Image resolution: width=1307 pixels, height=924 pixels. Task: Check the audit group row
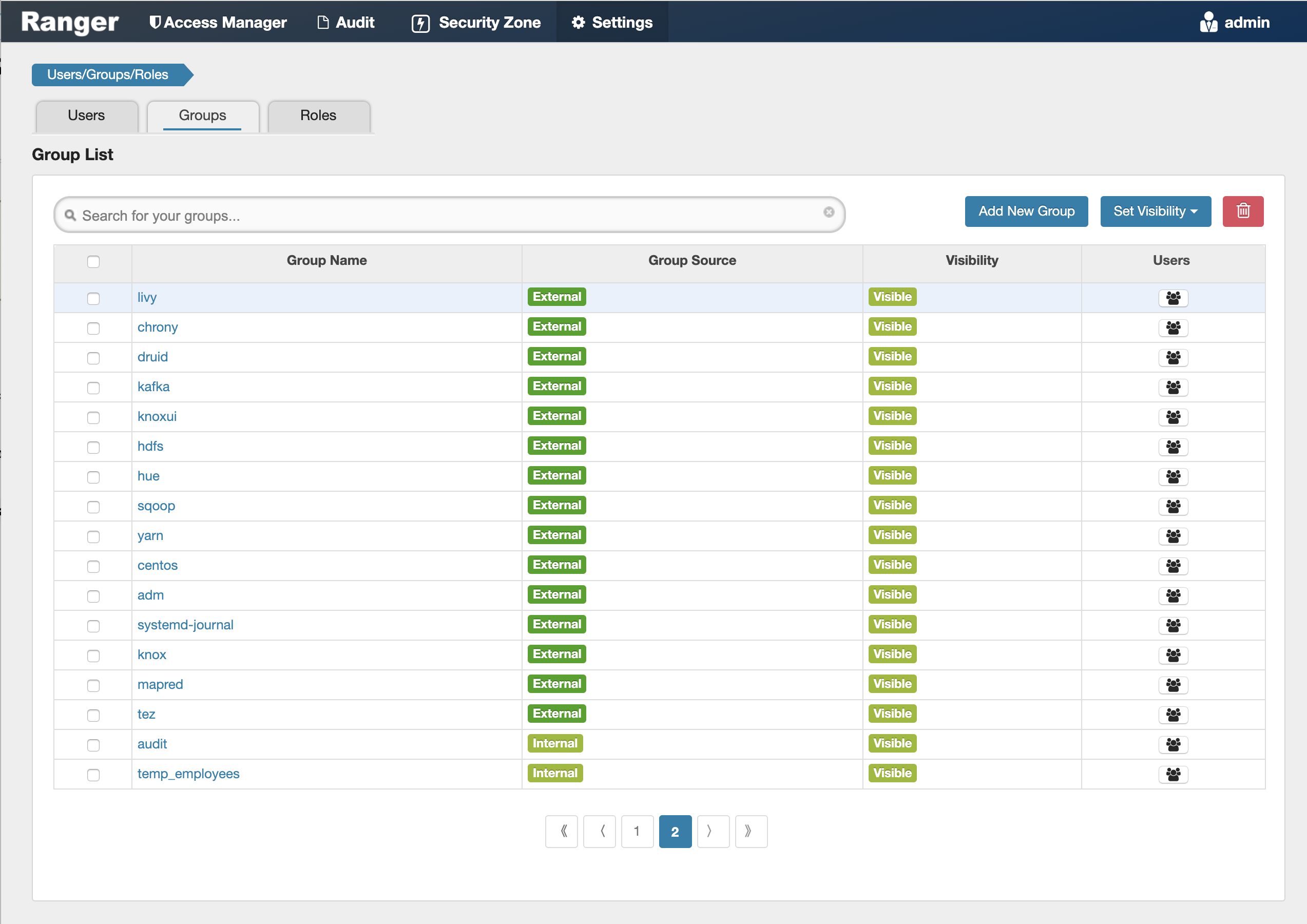click(x=93, y=745)
